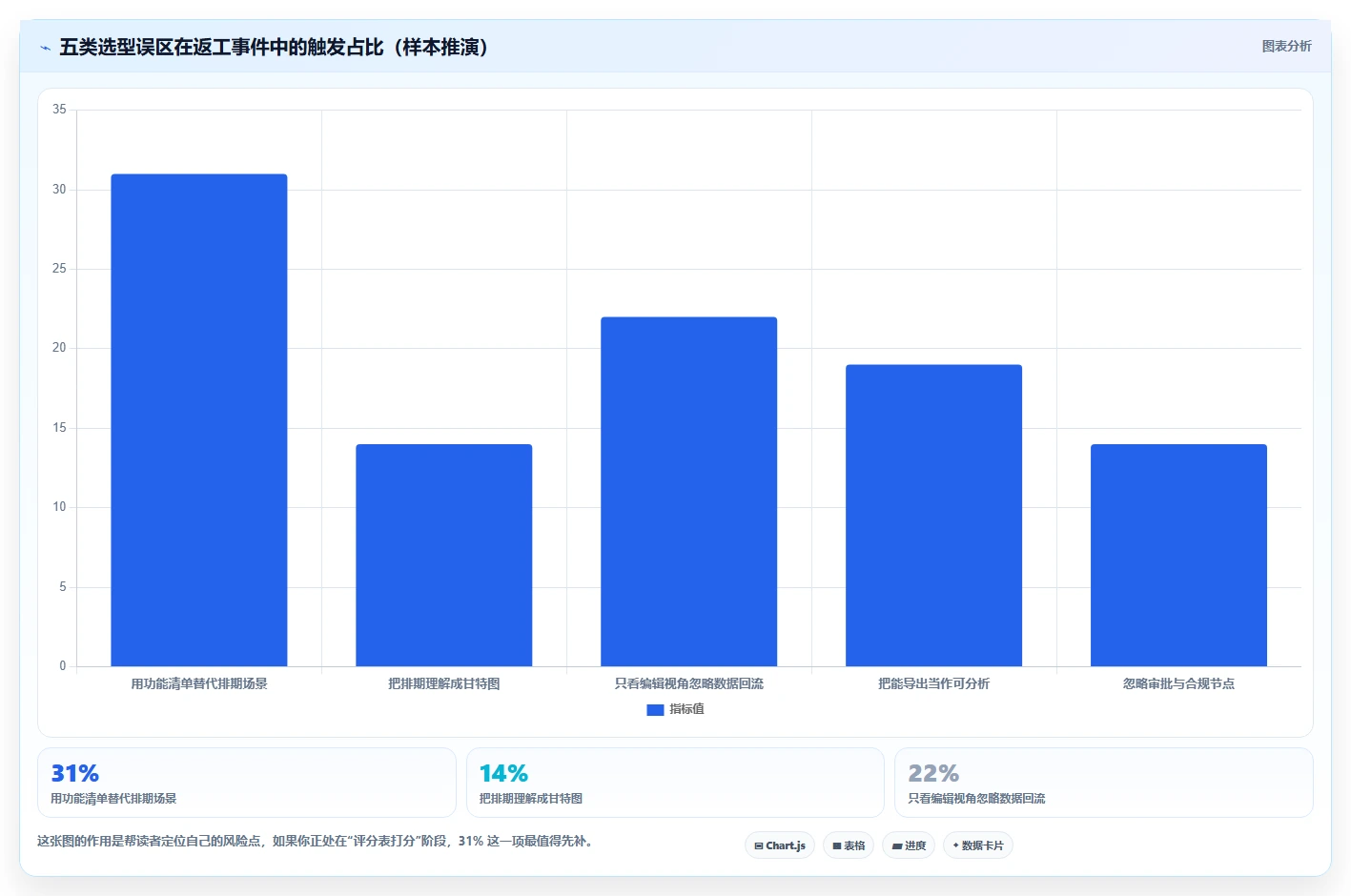Click the card label under 22%
This screenshot has width=1351, height=896.
(976, 799)
